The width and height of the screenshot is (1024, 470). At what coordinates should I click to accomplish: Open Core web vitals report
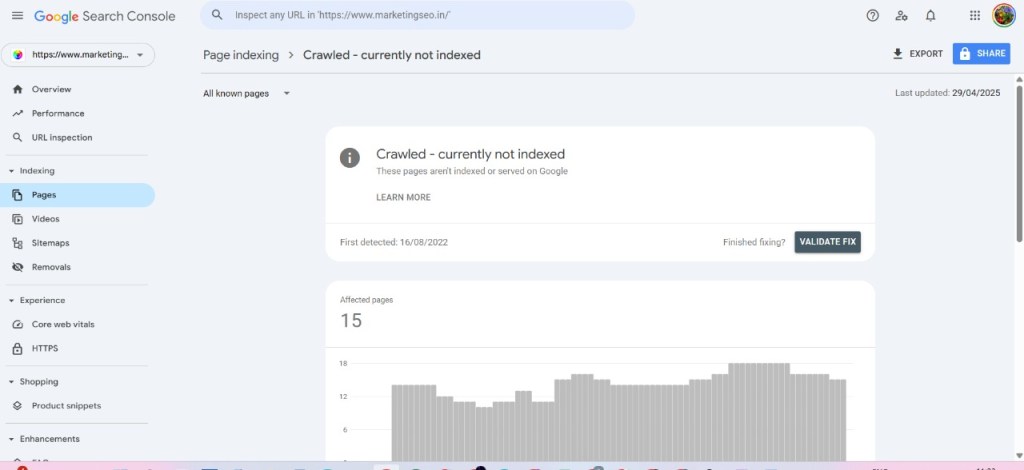62,325
